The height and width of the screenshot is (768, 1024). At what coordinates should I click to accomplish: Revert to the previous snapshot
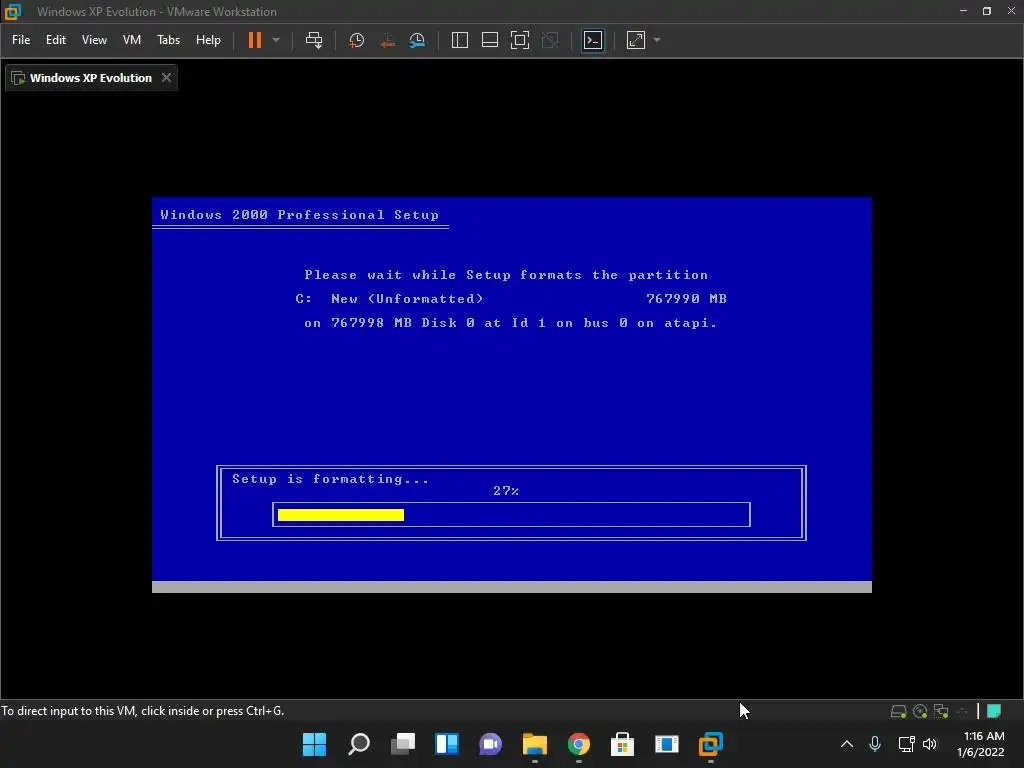[387, 40]
